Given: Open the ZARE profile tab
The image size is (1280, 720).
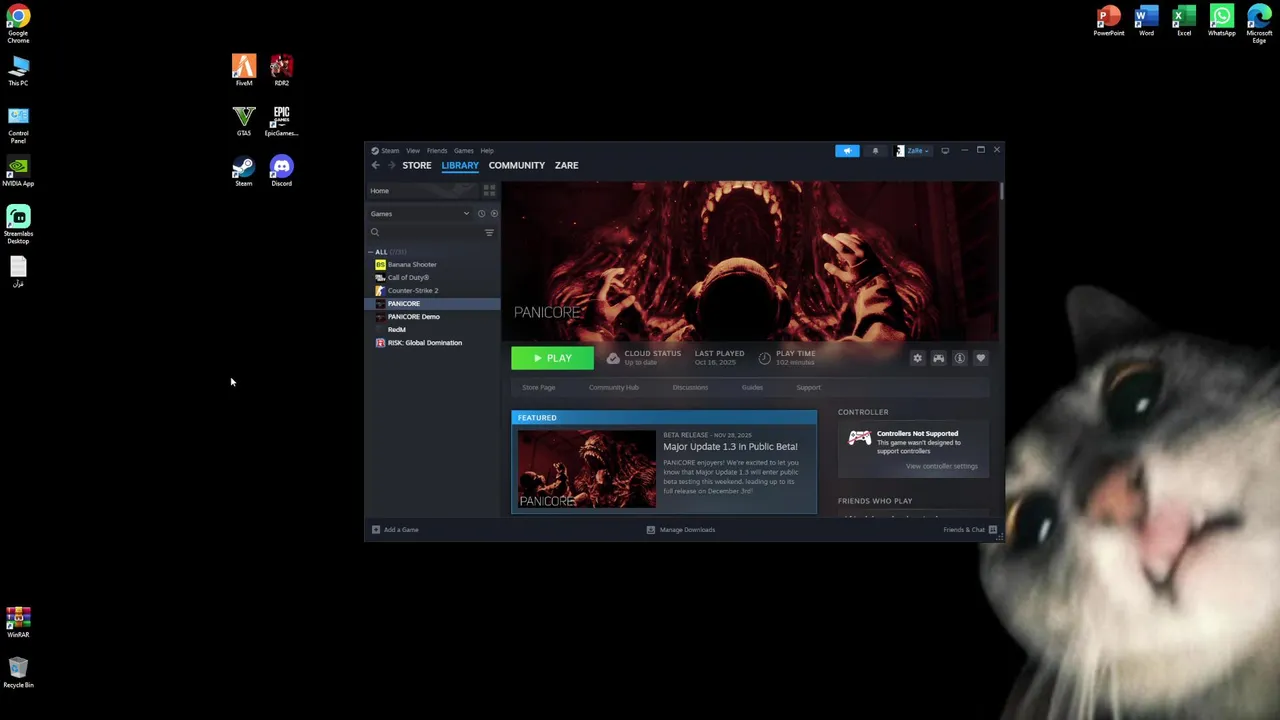Looking at the screenshot, I should 567,165.
